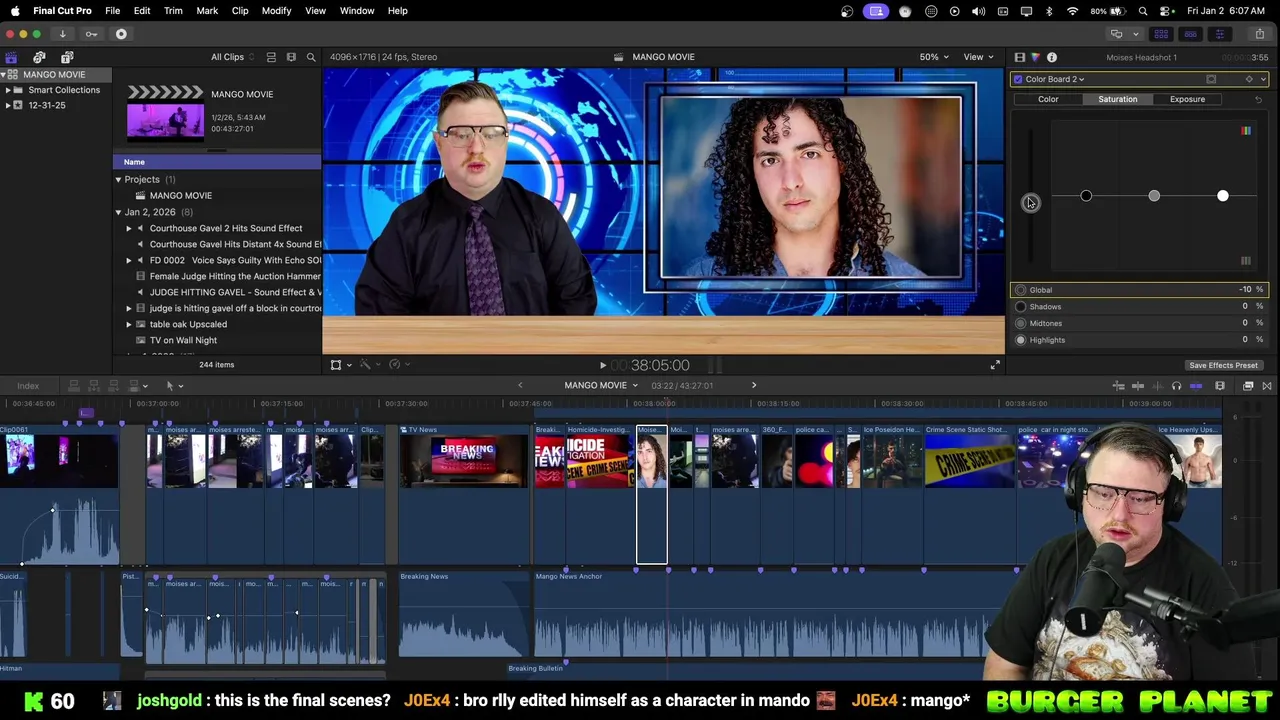This screenshot has width=1280, height=720.
Task: Switch to the Exposure tab
Action: point(1187,99)
